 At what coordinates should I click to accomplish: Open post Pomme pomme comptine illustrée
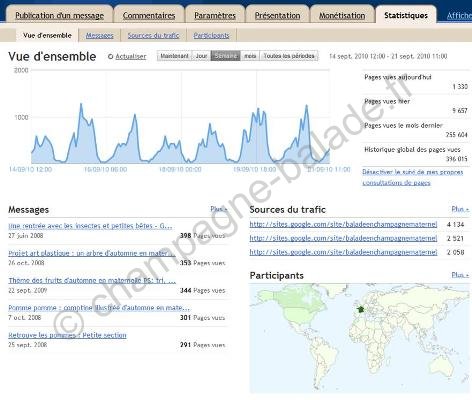(99, 308)
